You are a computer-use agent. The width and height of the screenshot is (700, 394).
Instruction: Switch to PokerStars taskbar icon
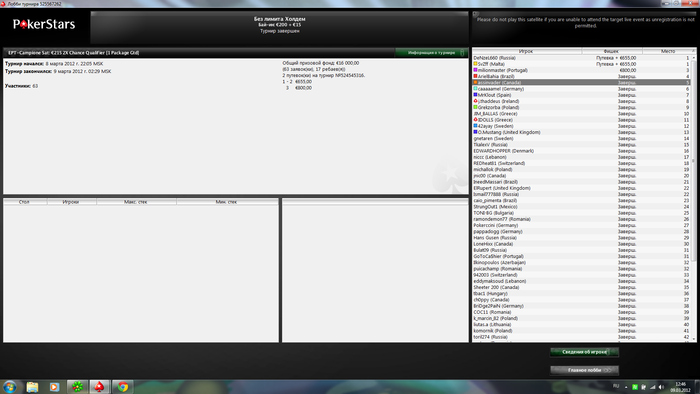[x=100, y=387]
